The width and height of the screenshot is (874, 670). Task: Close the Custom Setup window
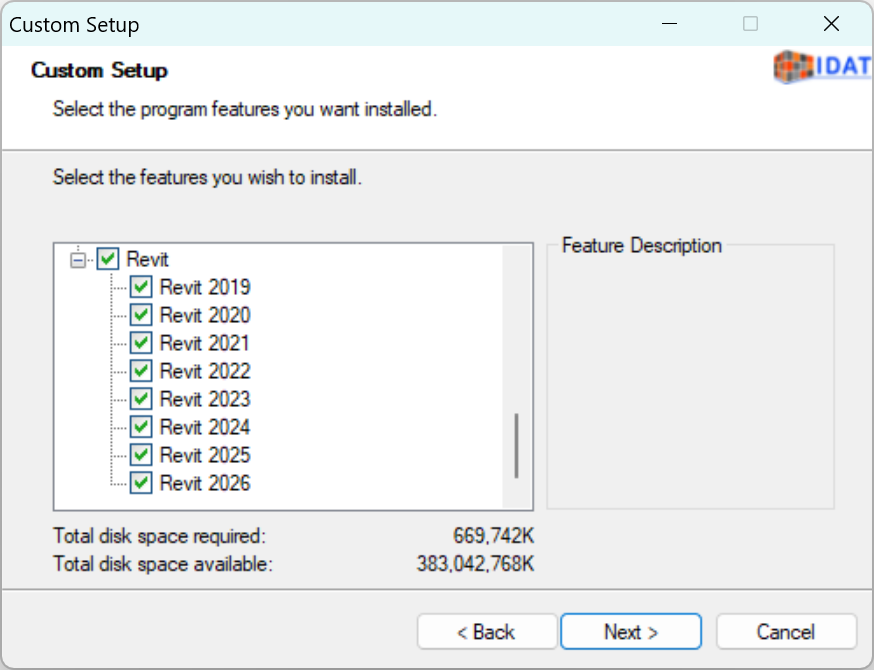click(831, 24)
